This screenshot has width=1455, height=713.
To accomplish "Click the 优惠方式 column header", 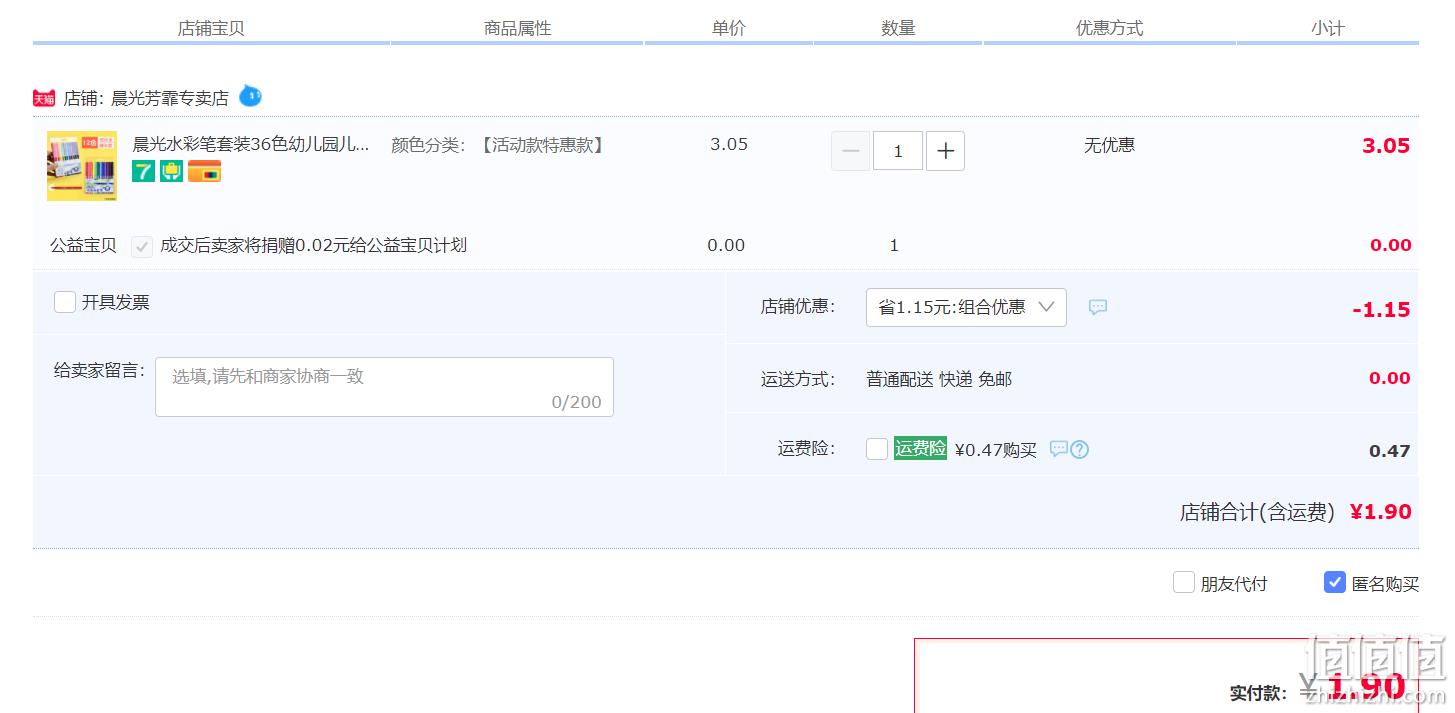I will coord(1110,28).
